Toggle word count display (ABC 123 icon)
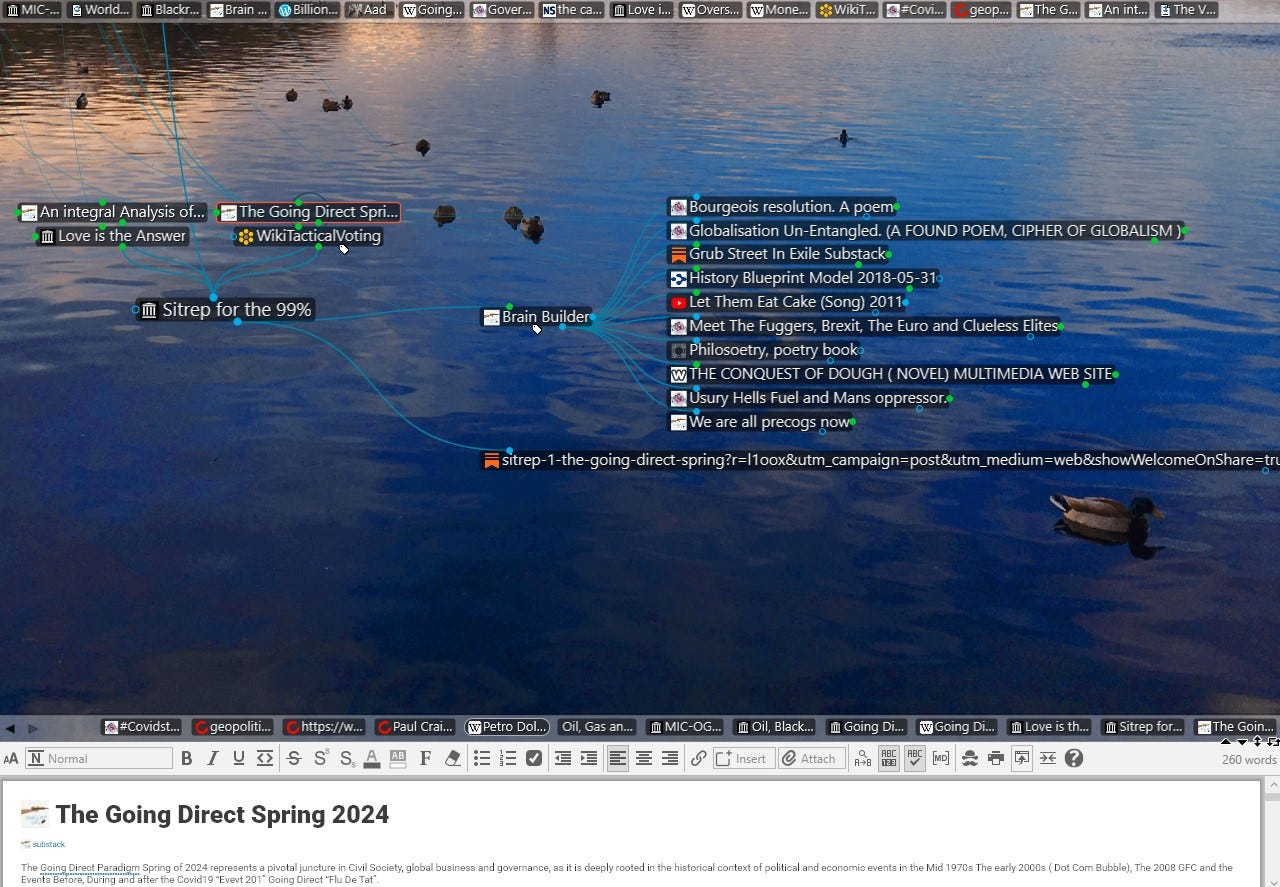The width and height of the screenshot is (1280, 887). (x=888, y=758)
